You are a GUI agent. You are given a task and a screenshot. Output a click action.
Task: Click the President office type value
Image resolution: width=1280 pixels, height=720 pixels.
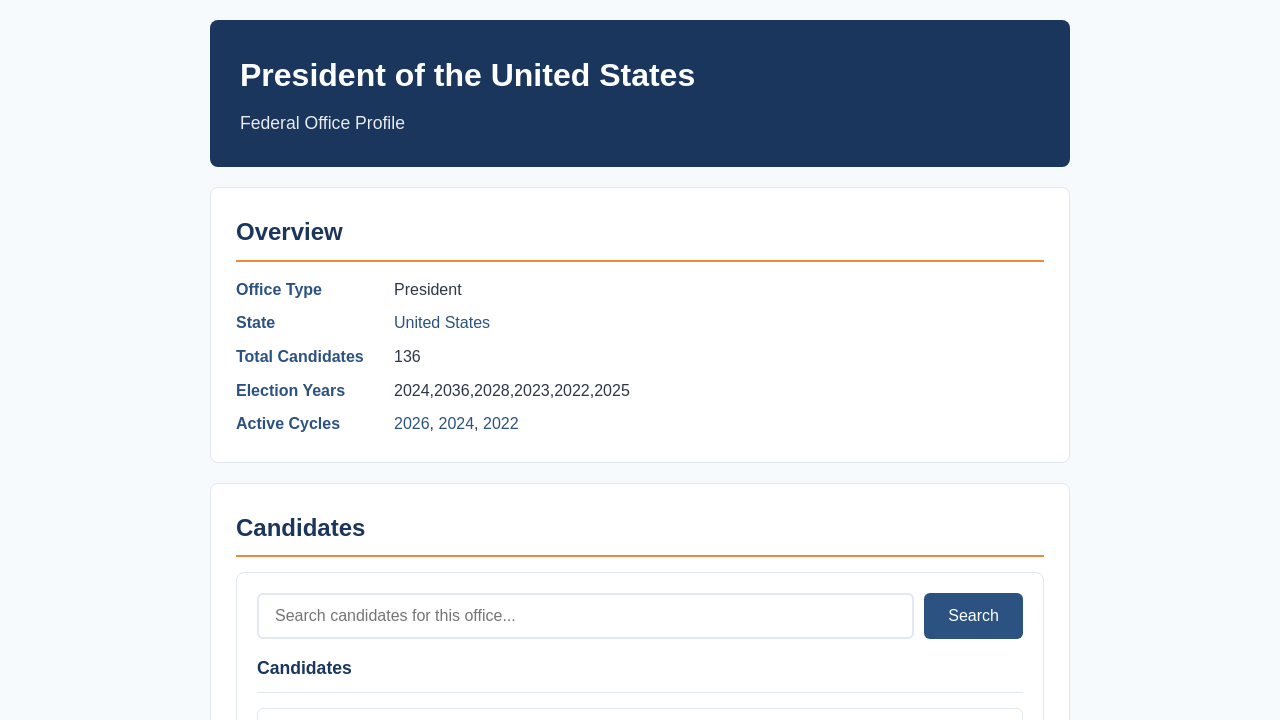428,290
